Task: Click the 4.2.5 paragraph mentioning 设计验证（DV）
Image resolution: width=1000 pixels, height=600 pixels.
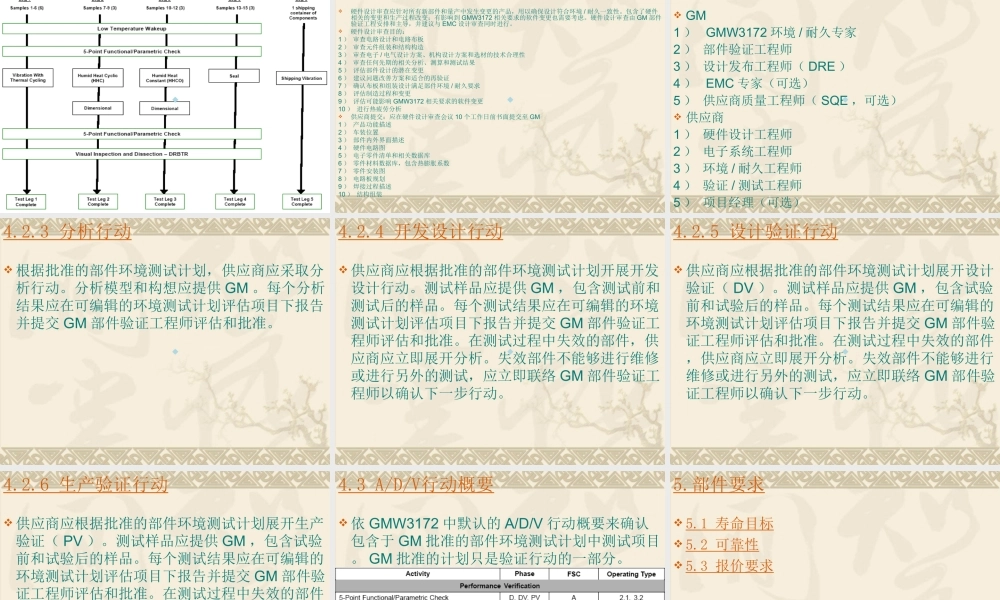Action: 840,332
